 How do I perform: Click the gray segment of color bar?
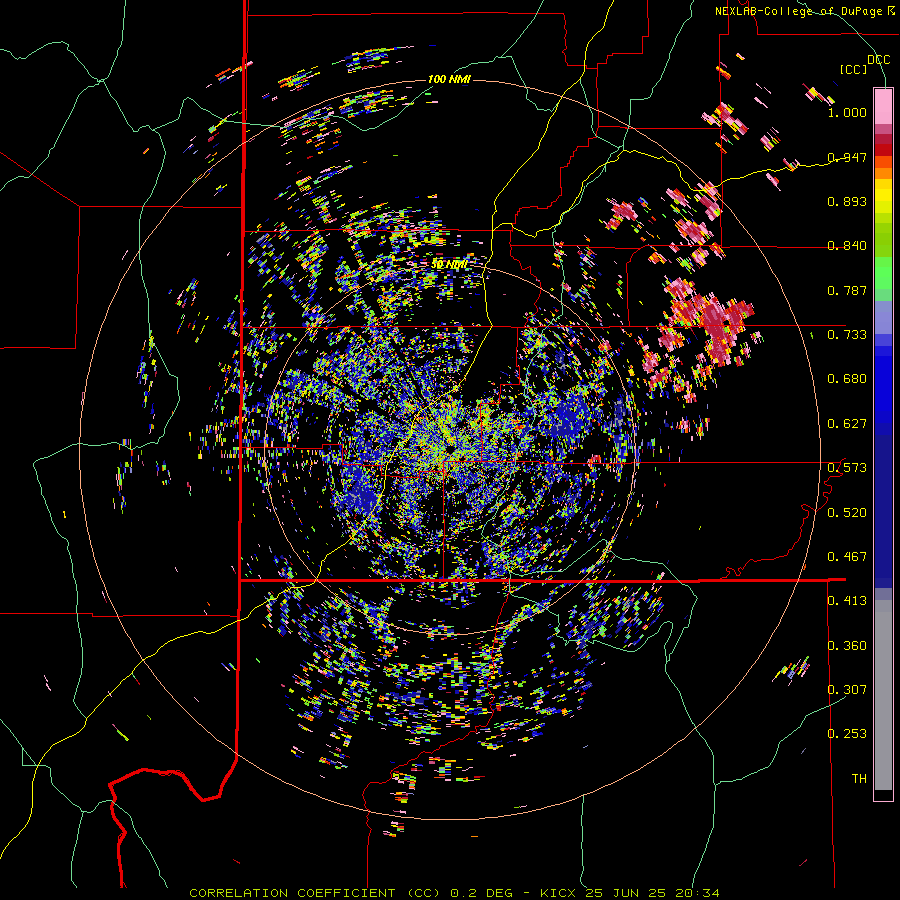[x=883, y=695]
